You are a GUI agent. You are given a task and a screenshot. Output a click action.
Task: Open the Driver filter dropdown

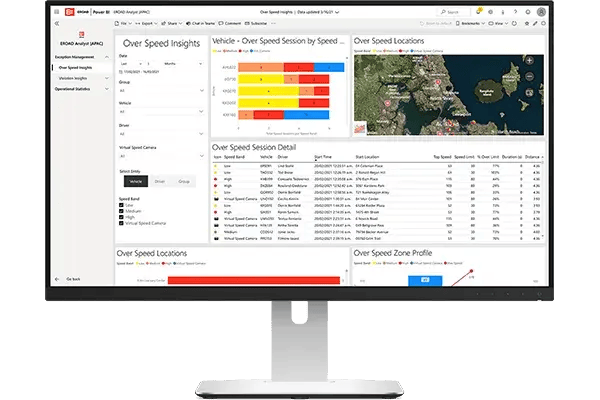click(161, 134)
